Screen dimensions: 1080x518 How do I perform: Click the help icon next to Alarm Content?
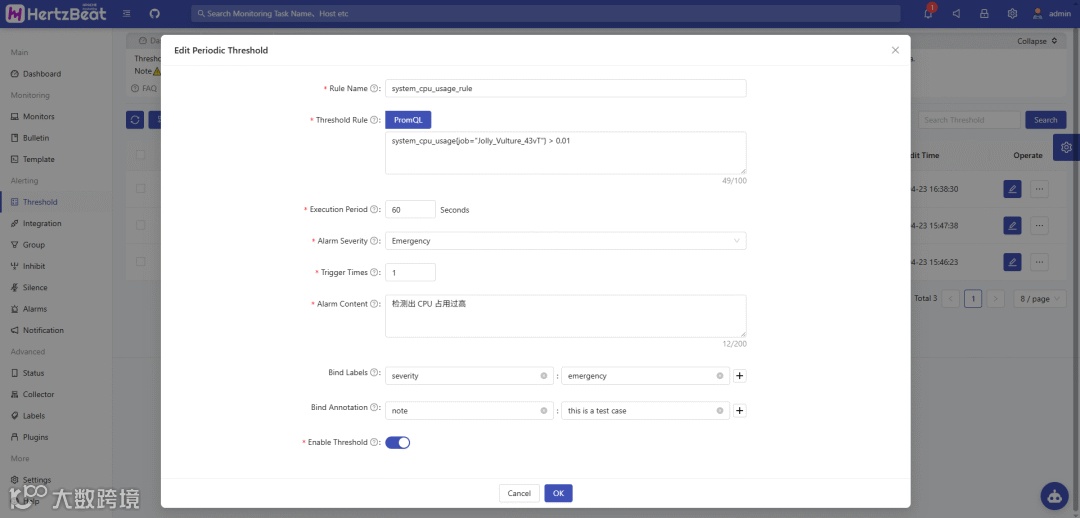tap(374, 304)
